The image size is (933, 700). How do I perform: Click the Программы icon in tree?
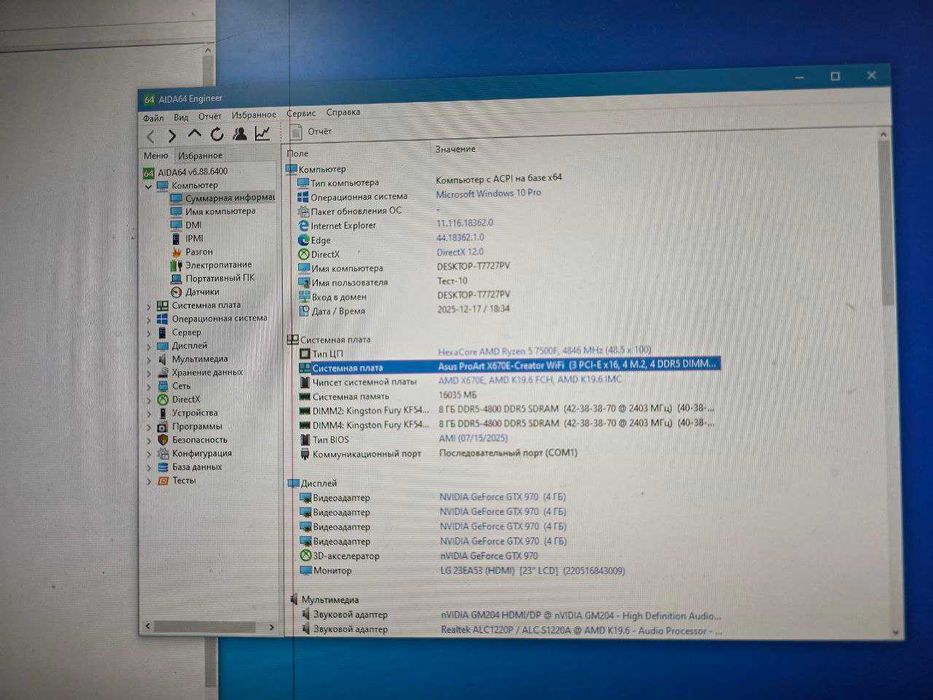[163, 427]
